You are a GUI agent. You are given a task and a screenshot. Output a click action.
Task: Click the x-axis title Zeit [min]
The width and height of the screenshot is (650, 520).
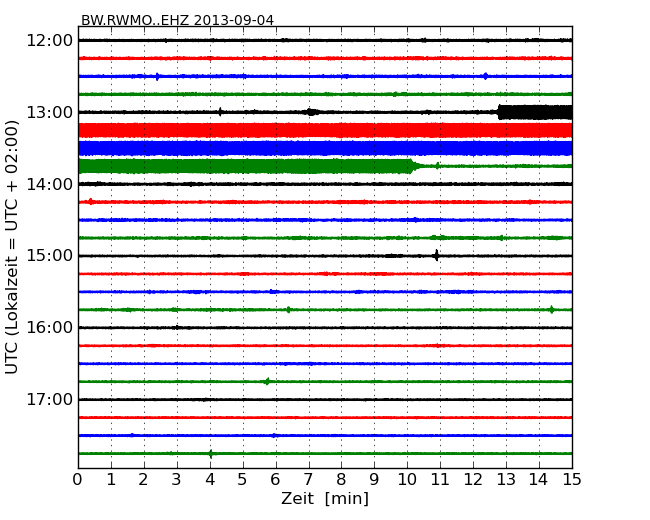click(325, 498)
